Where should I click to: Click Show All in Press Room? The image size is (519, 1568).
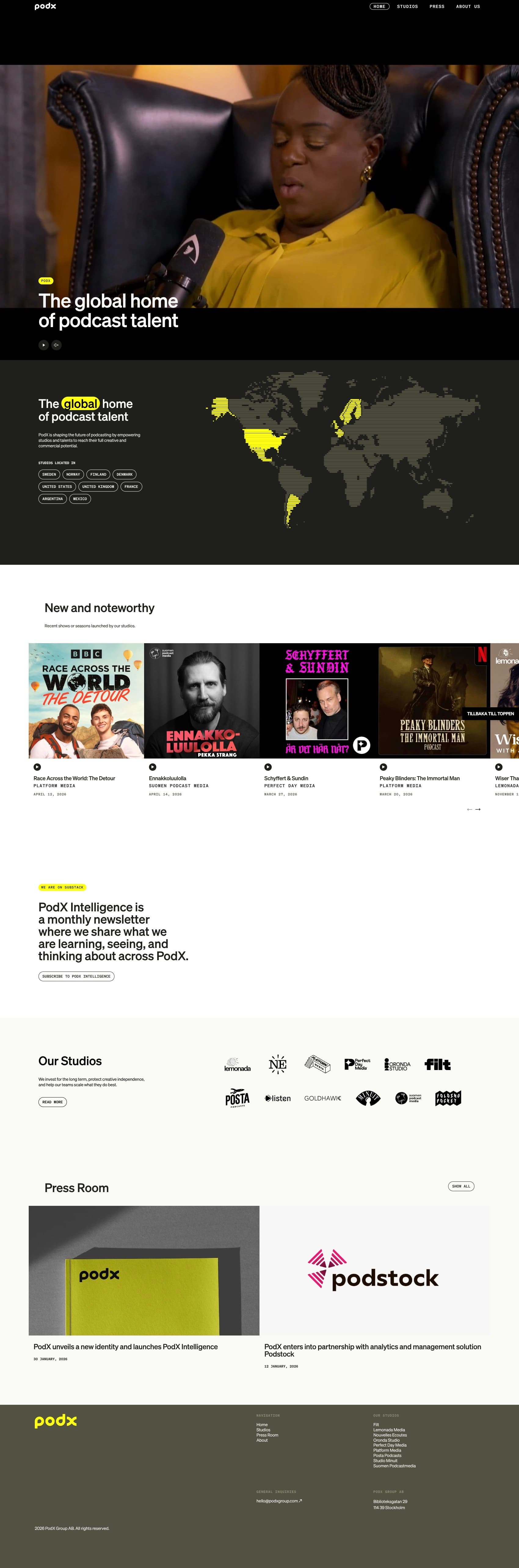pyautogui.click(x=461, y=1186)
